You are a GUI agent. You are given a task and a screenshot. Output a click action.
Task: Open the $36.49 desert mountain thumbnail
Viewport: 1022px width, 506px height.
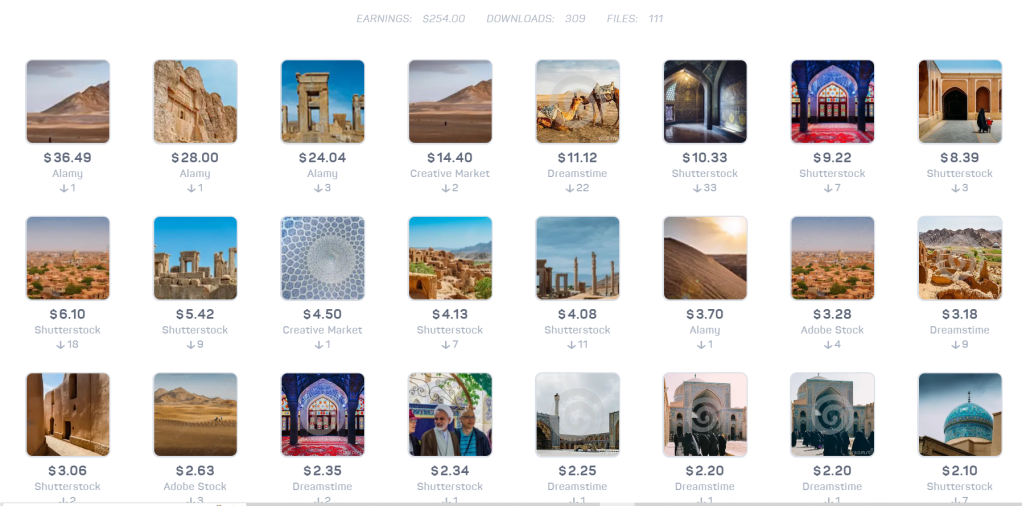[x=67, y=102]
